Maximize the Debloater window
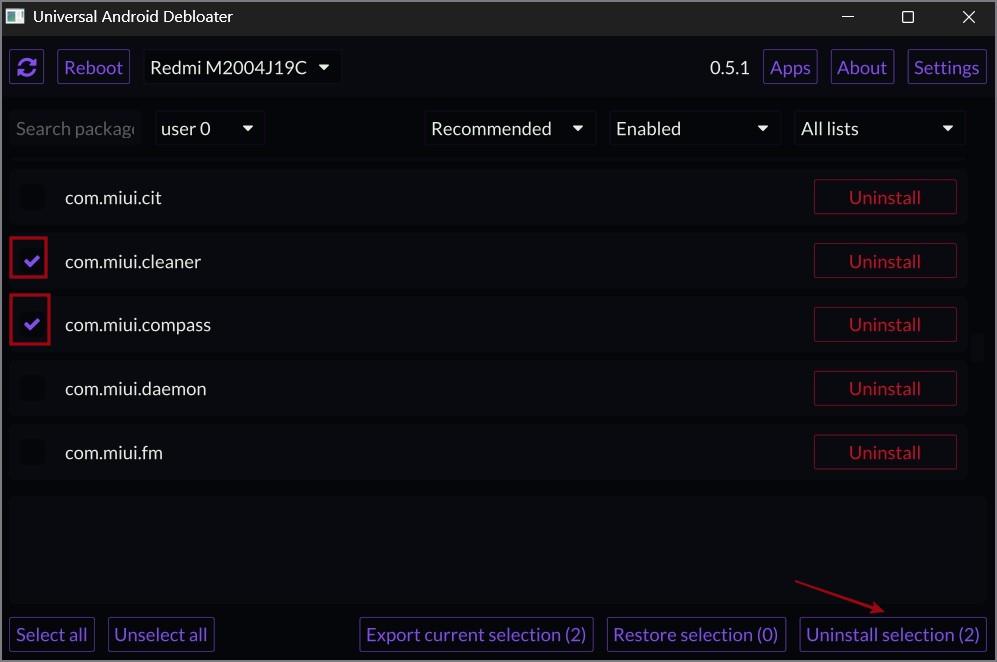 907,17
